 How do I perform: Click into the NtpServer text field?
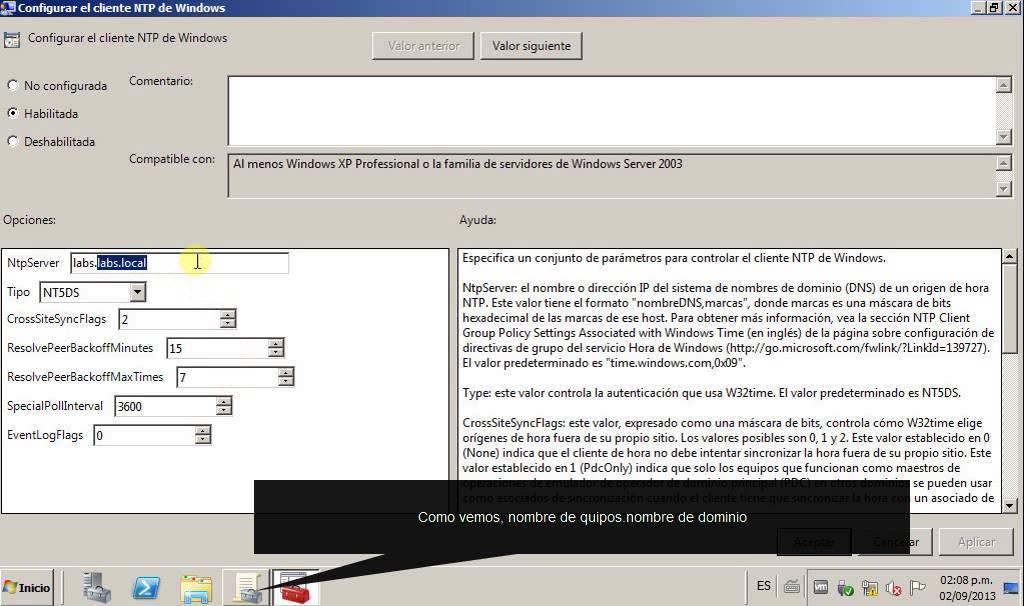point(179,263)
